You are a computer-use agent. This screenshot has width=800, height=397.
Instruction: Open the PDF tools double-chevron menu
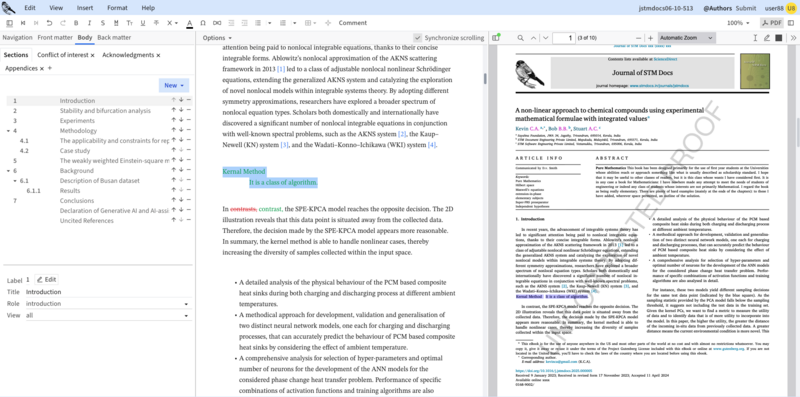[x=793, y=38]
